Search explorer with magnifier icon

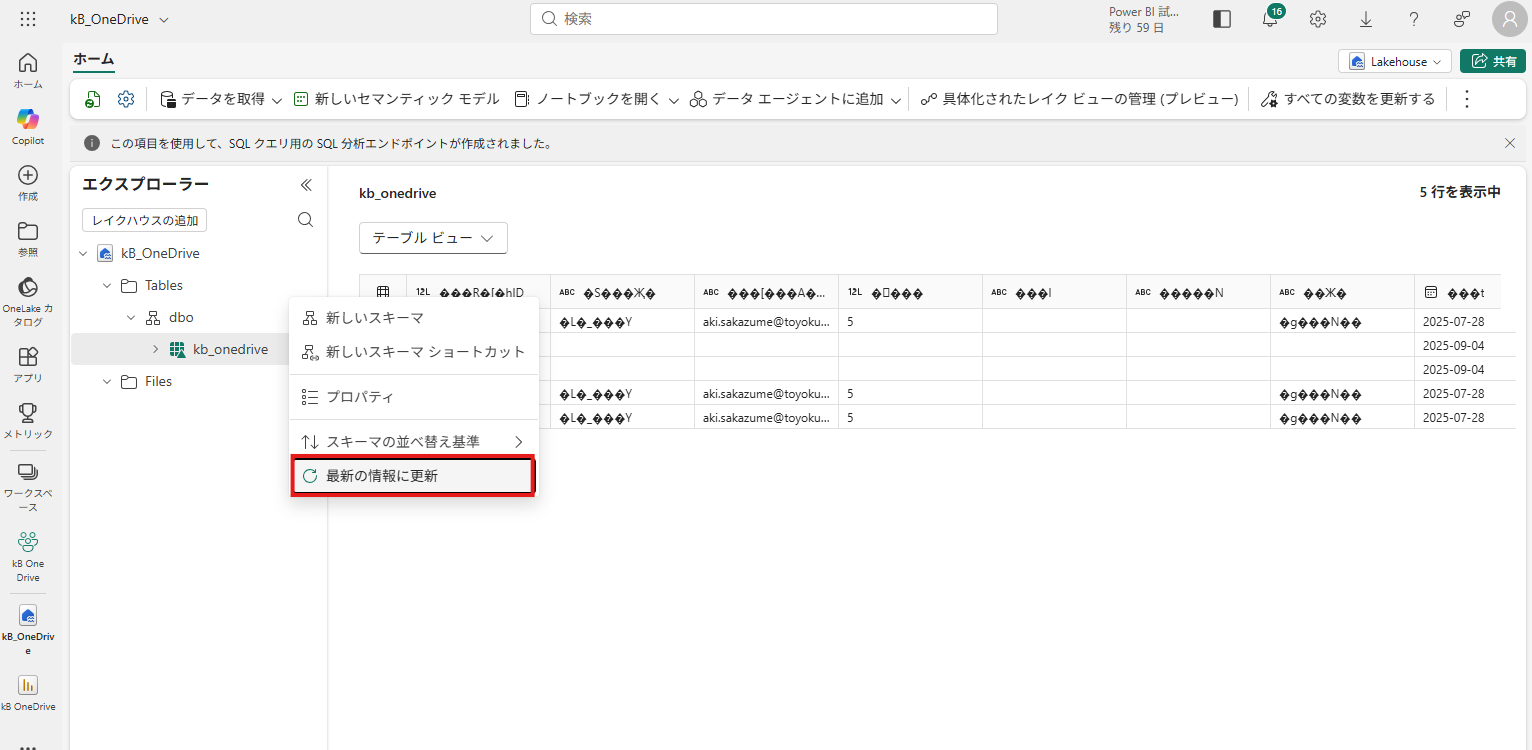point(306,220)
